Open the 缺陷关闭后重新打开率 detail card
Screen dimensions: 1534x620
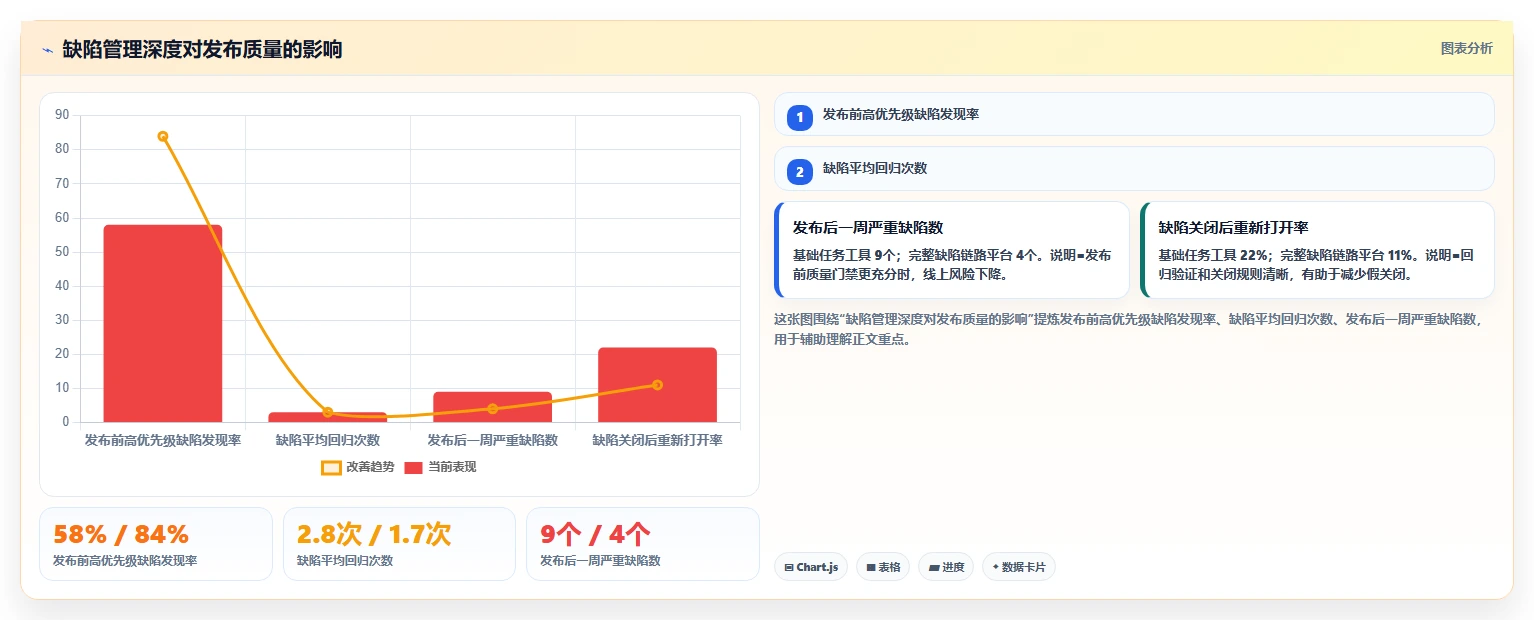pos(1317,250)
